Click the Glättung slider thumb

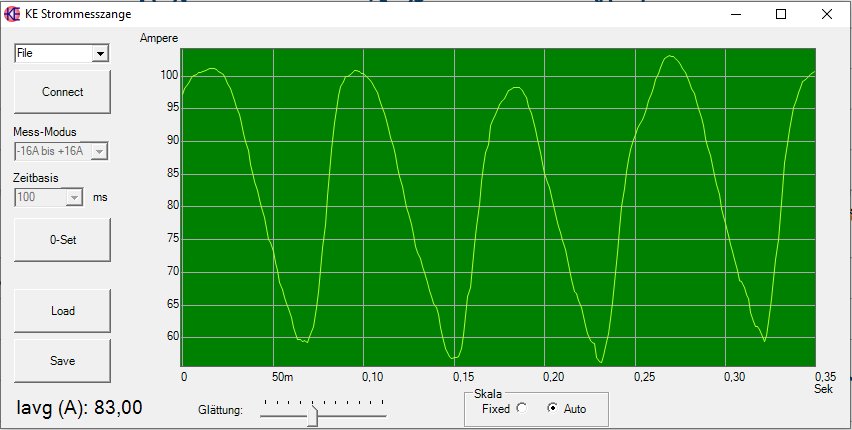(312, 416)
